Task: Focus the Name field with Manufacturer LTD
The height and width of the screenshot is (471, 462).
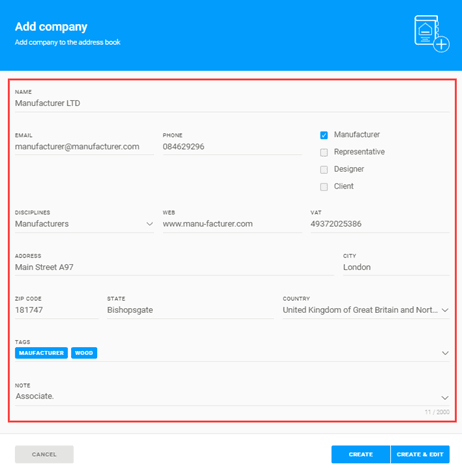Action: click(232, 103)
